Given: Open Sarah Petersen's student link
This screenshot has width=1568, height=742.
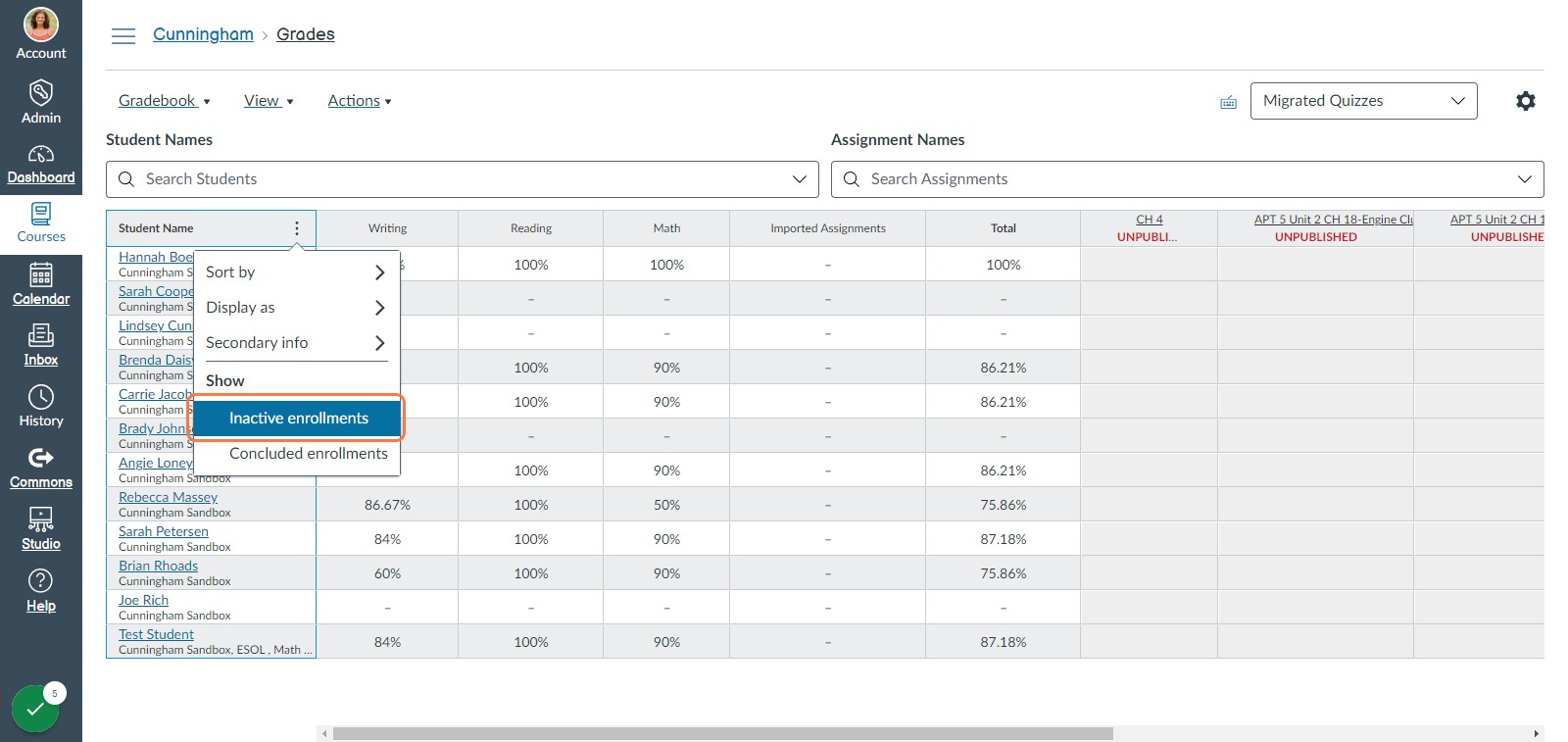Looking at the screenshot, I should 164,531.
